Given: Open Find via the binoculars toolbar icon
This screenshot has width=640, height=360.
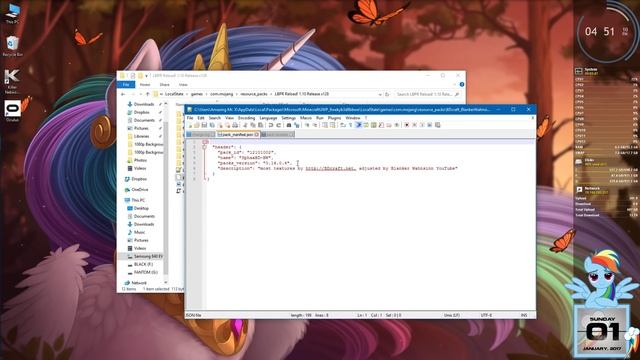Looking at the screenshot, I should (x=289, y=125).
